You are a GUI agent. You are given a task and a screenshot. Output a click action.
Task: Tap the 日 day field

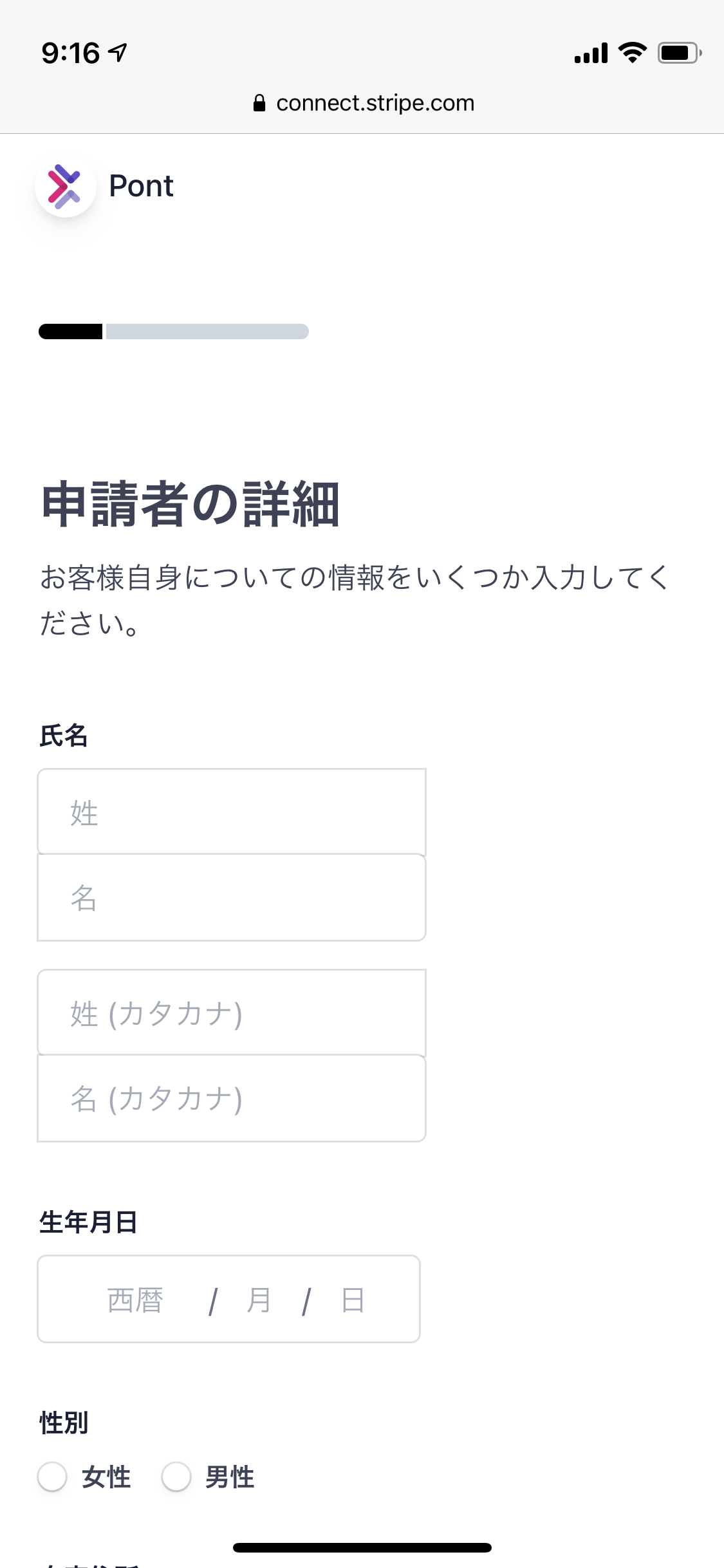[353, 1300]
